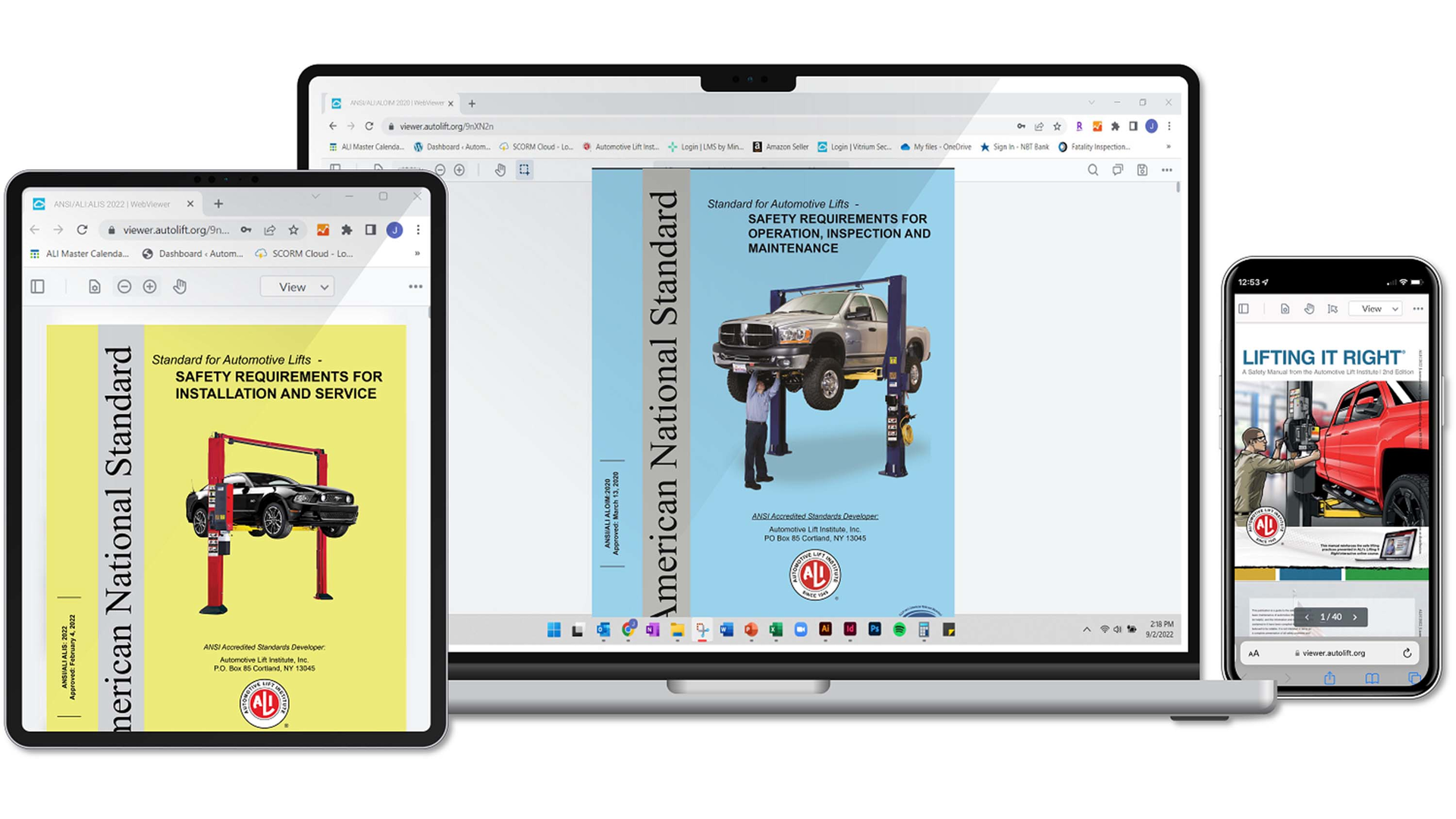
Task: Select the arrow selection tool on phone toolbar
Action: click(1332, 309)
